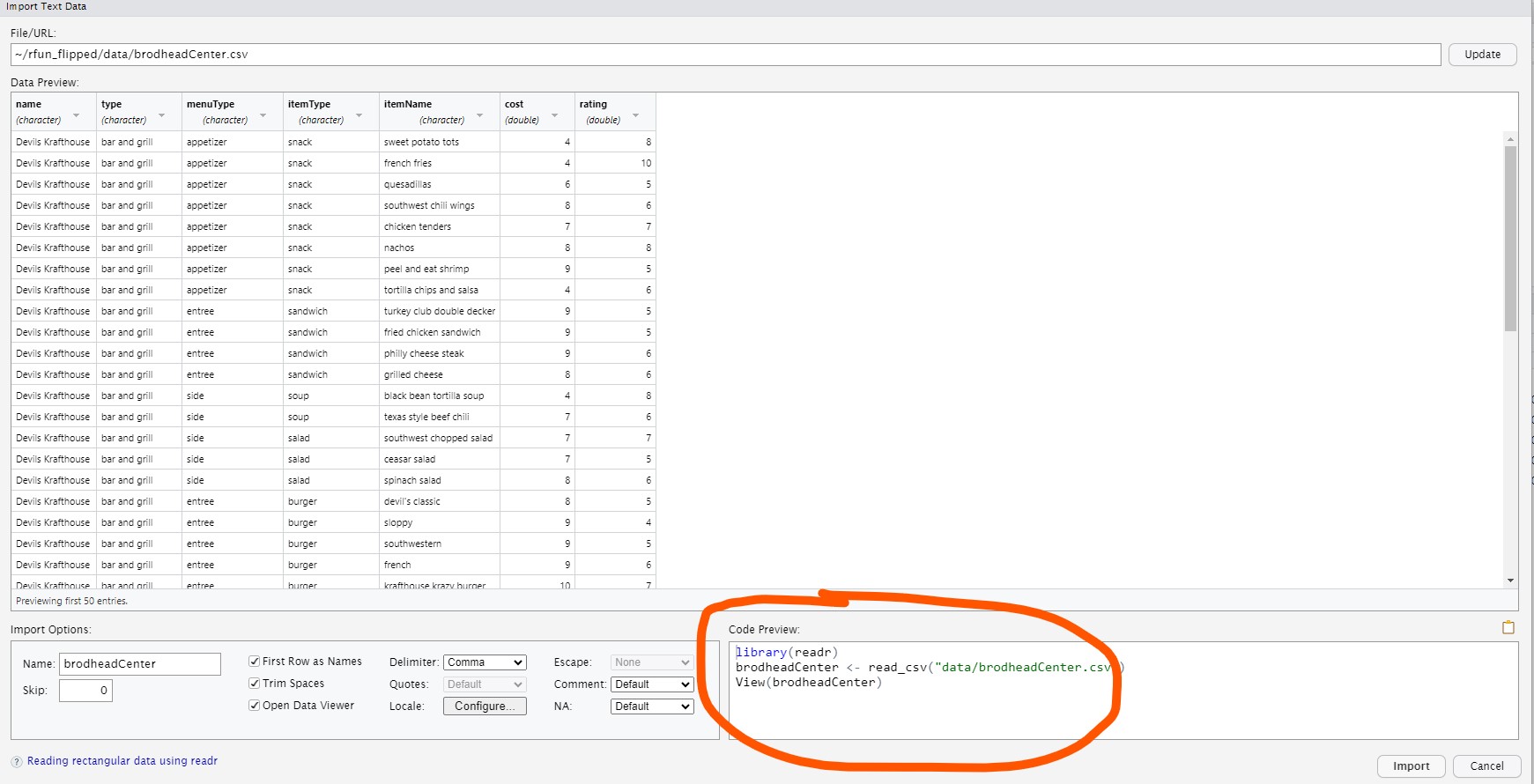
Task: Click the data preview vertical scrollbar thumb
Action: pyautogui.click(x=1510, y=238)
